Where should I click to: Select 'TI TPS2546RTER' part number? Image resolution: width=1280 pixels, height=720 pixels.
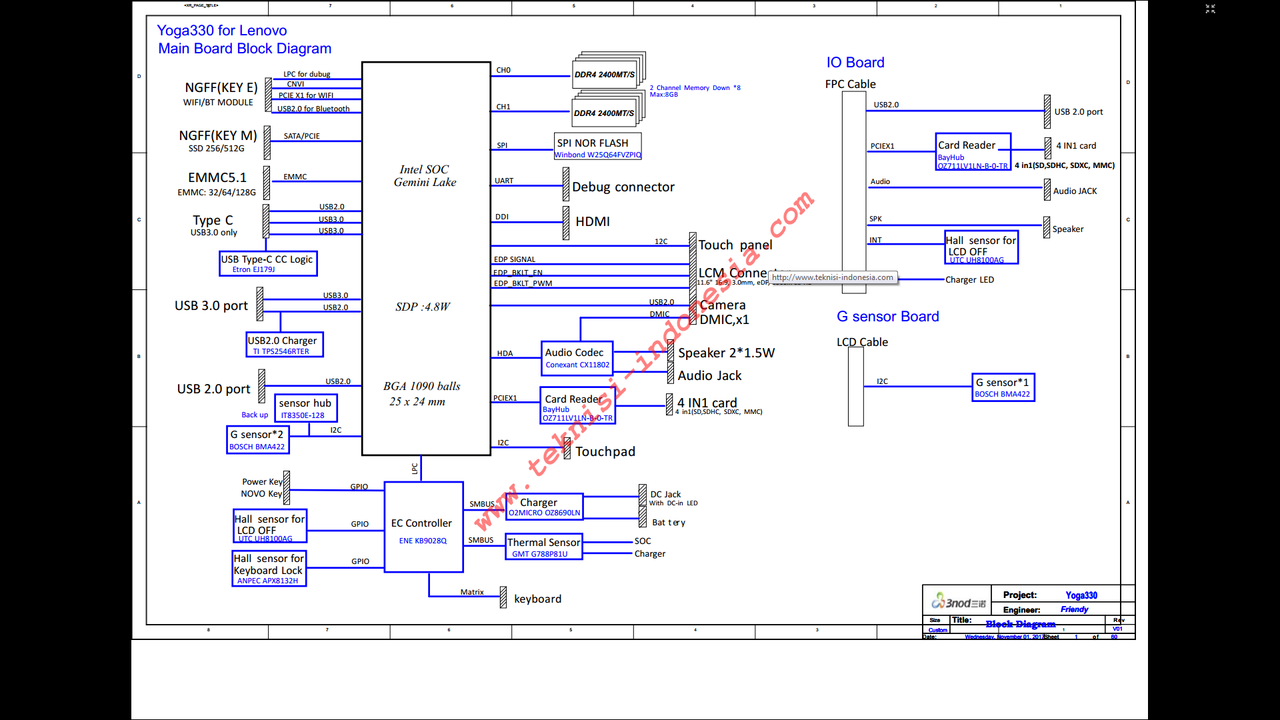click(280, 351)
